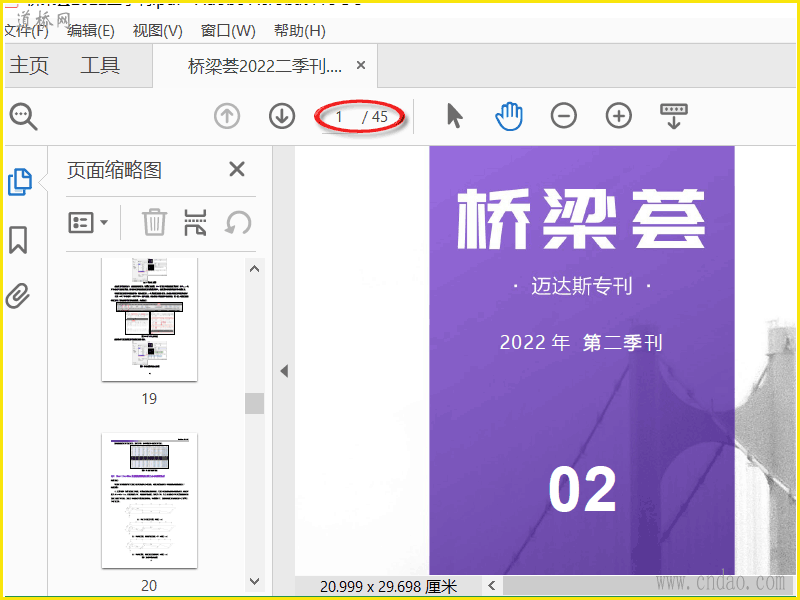Open the find text magnifier tool
The height and width of the screenshot is (600, 800).
(x=23, y=116)
